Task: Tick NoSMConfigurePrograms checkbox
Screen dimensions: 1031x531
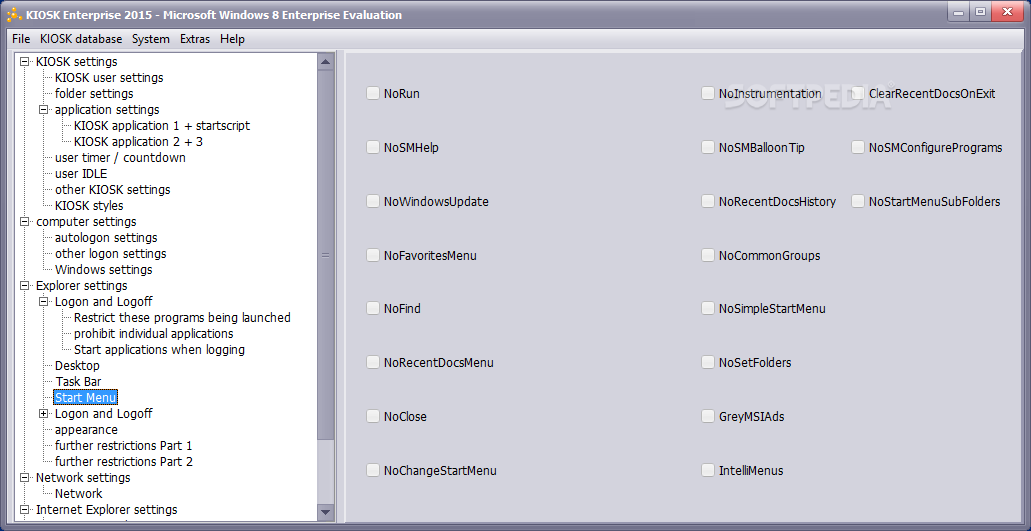Action: [857, 147]
